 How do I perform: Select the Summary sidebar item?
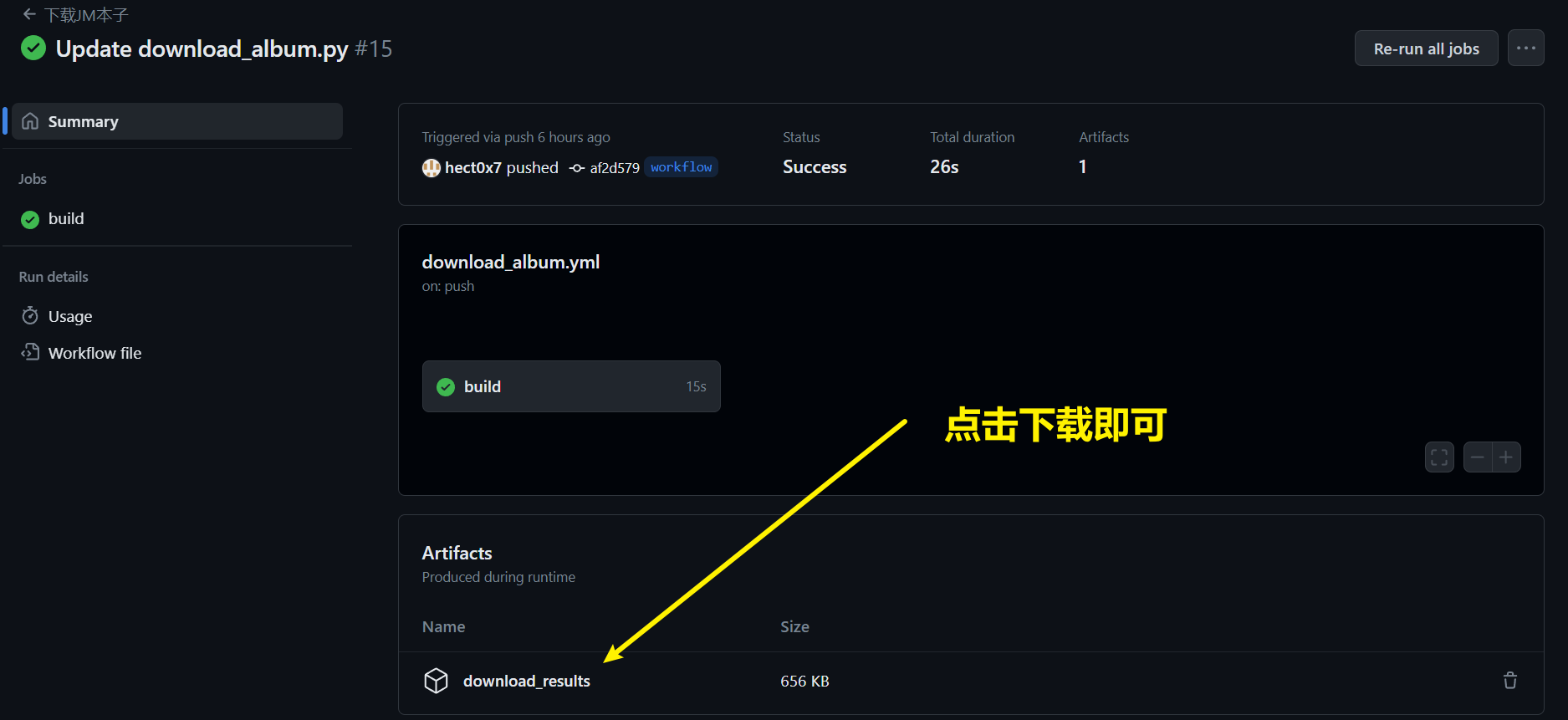click(x=177, y=121)
